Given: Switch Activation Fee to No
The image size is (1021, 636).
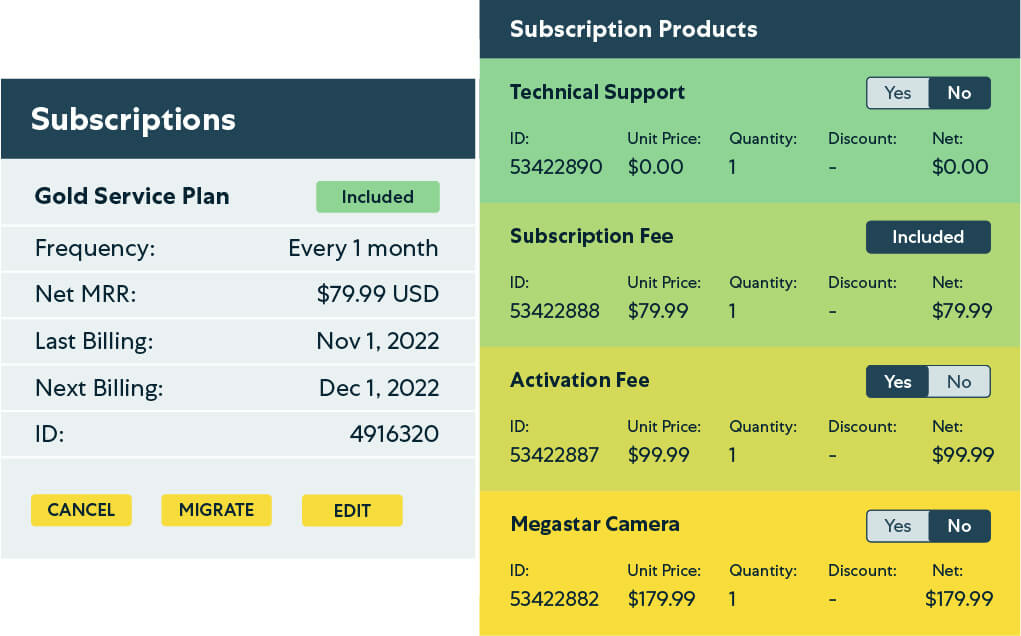Looking at the screenshot, I should tap(959, 381).
